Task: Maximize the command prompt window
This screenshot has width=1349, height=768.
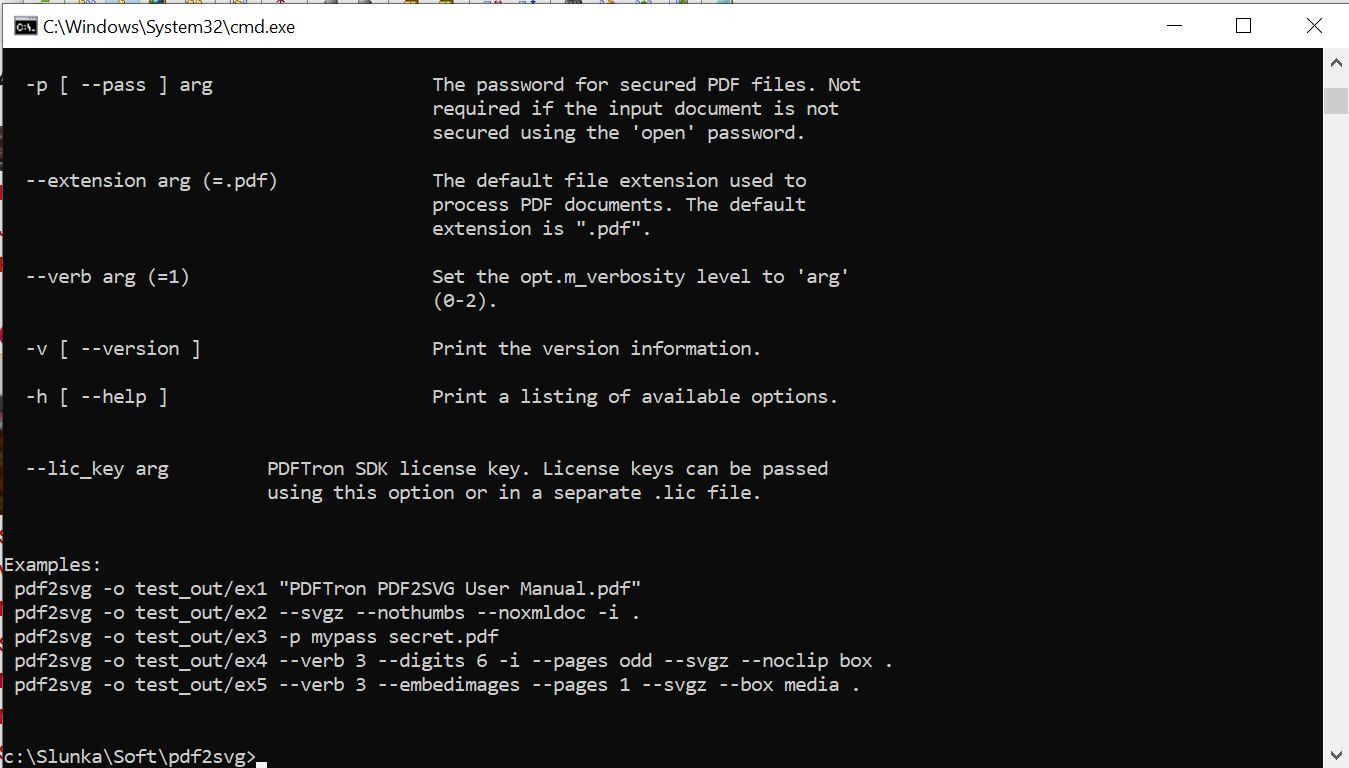Action: [x=1243, y=27]
